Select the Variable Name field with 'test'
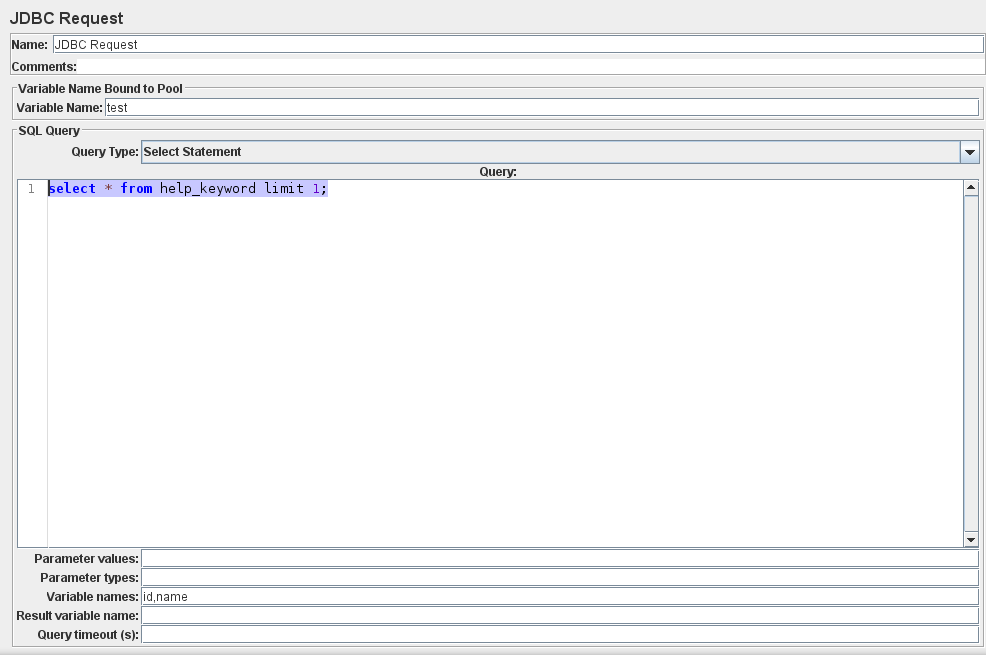The image size is (986, 655). pos(541,107)
